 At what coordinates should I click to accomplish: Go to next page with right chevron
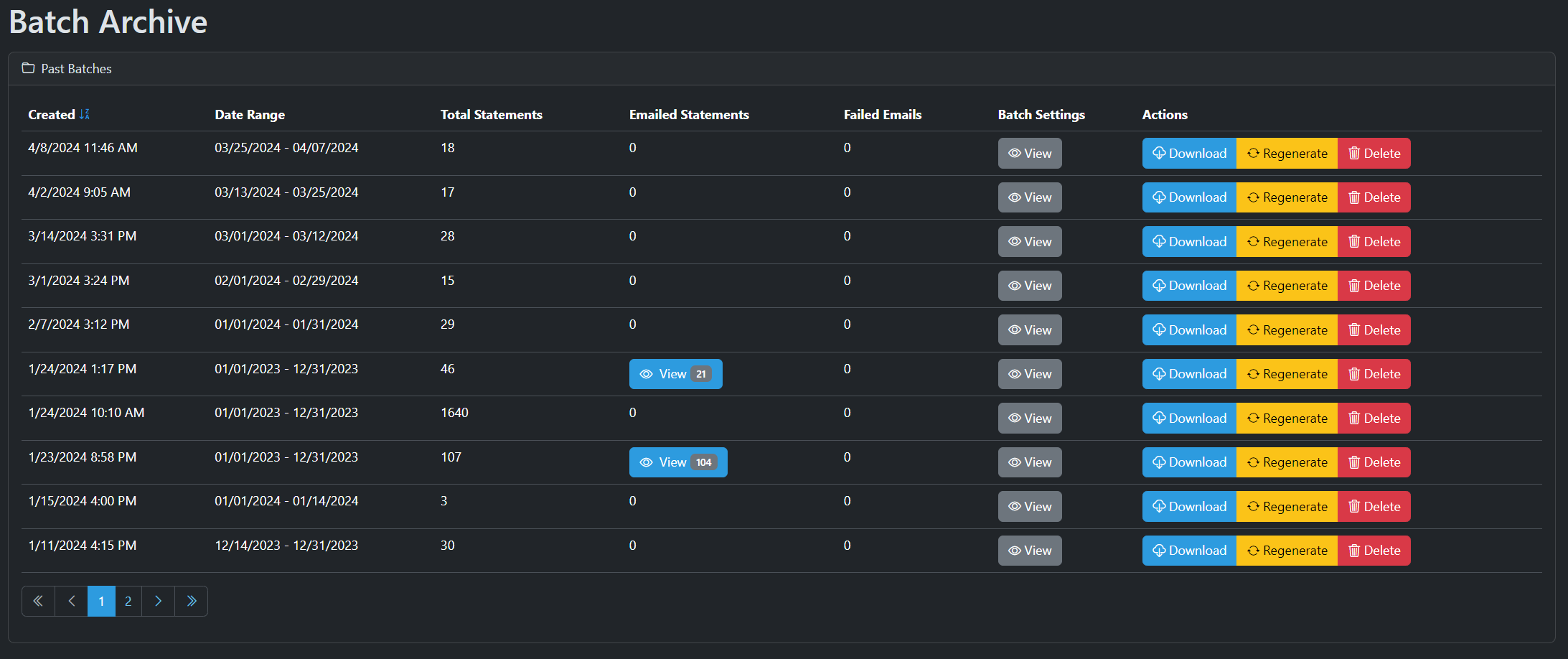(158, 601)
